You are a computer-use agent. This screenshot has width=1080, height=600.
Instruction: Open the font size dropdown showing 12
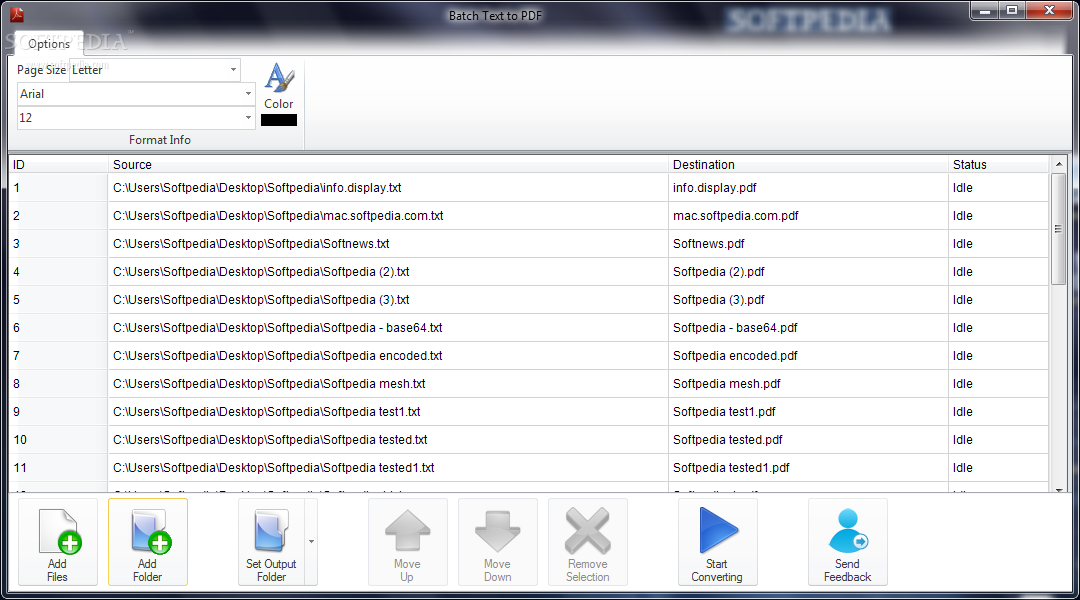tap(136, 118)
